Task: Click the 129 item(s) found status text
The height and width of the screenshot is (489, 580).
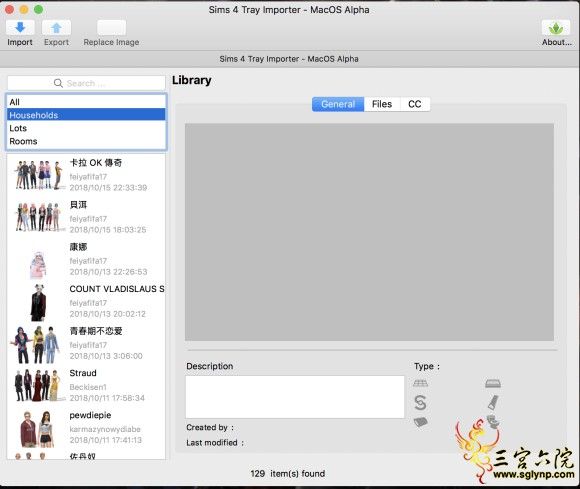Action: click(287, 474)
